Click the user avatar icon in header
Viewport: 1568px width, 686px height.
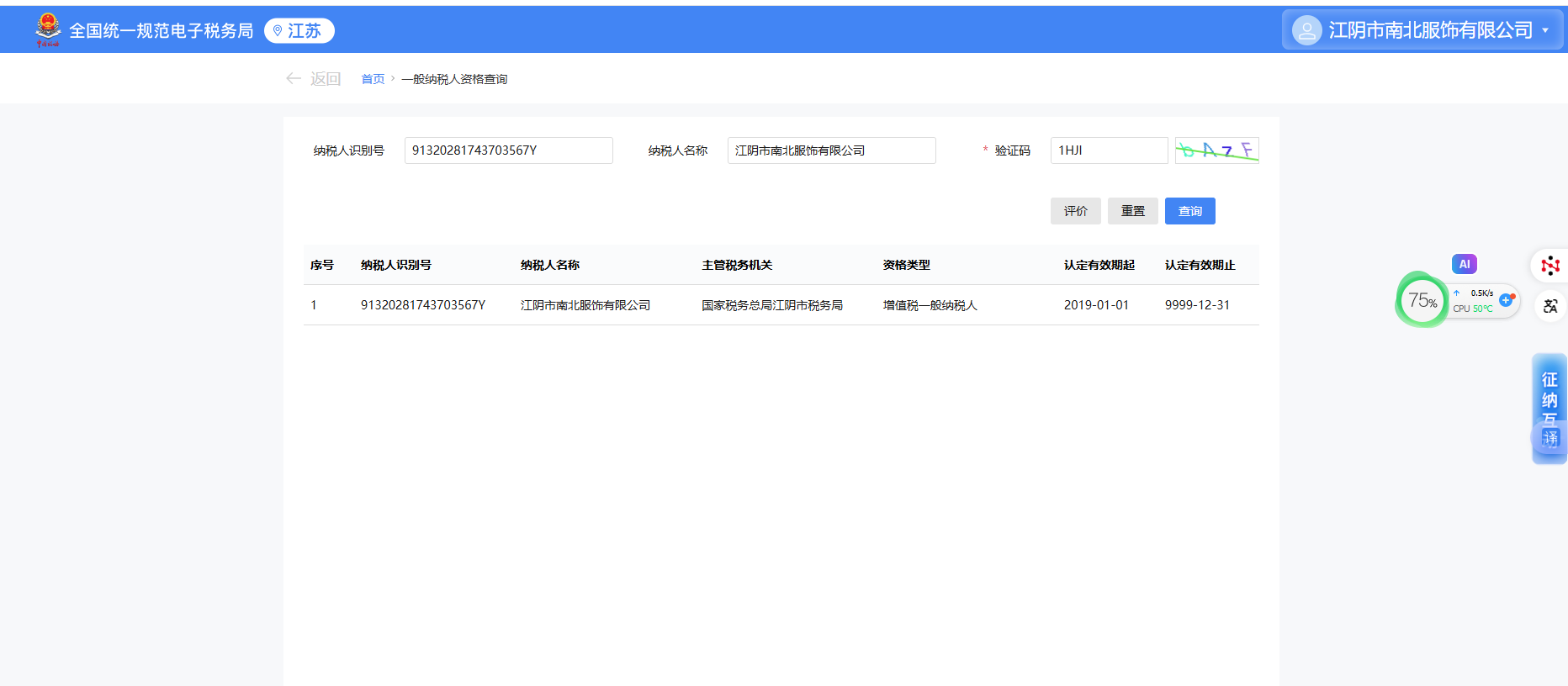1306,31
